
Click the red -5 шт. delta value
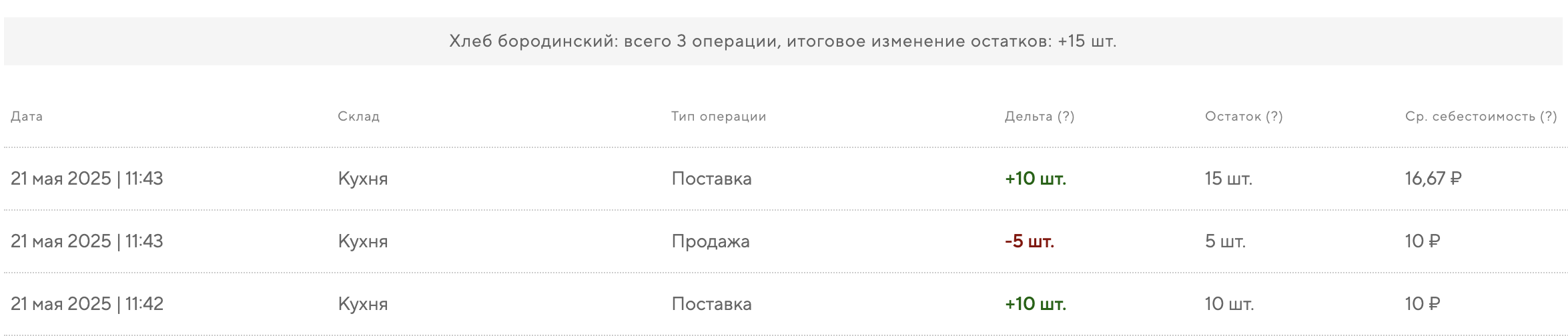pos(1029,241)
